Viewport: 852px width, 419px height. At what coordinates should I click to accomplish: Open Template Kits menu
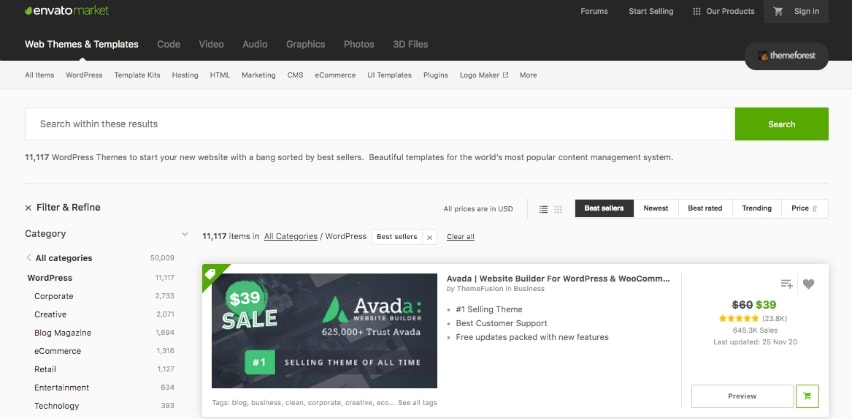pyautogui.click(x=137, y=75)
